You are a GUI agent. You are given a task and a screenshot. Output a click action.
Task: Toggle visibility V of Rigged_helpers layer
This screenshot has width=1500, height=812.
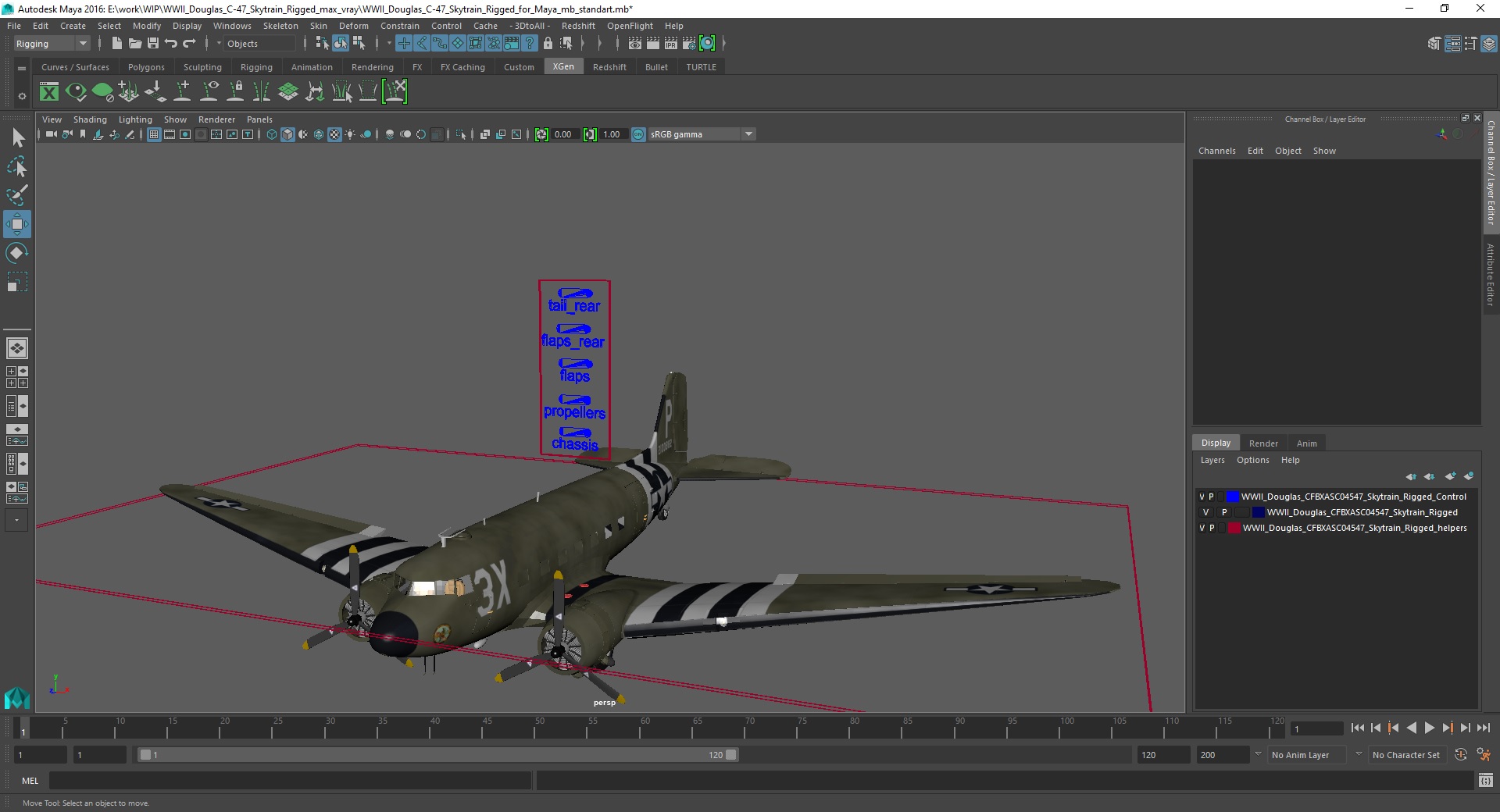pyautogui.click(x=1202, y=528)
